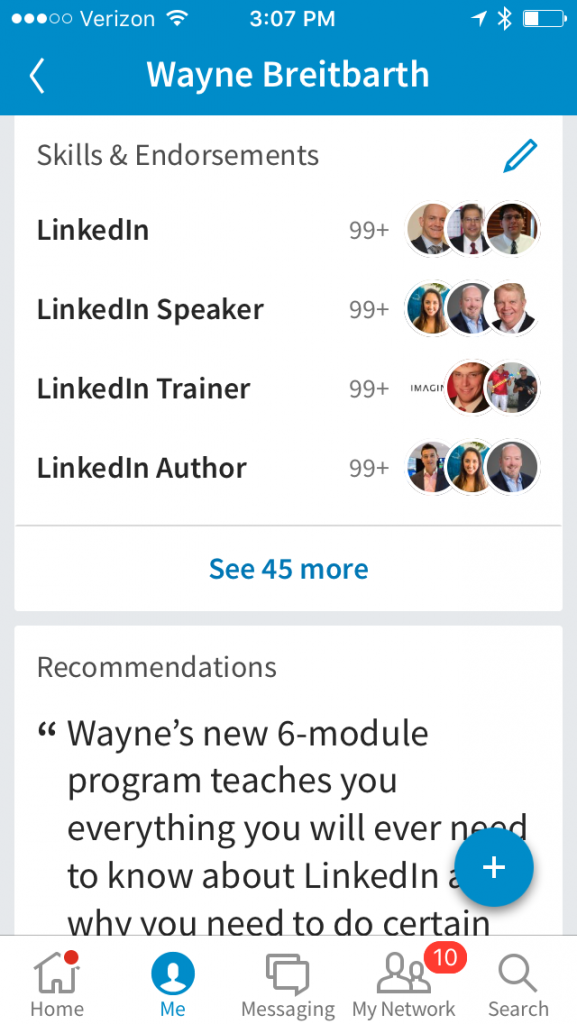This screenshot has height=1024, width=577.
Task: Open endorsers of the LinkedIn skill
Action: point(472,229)
